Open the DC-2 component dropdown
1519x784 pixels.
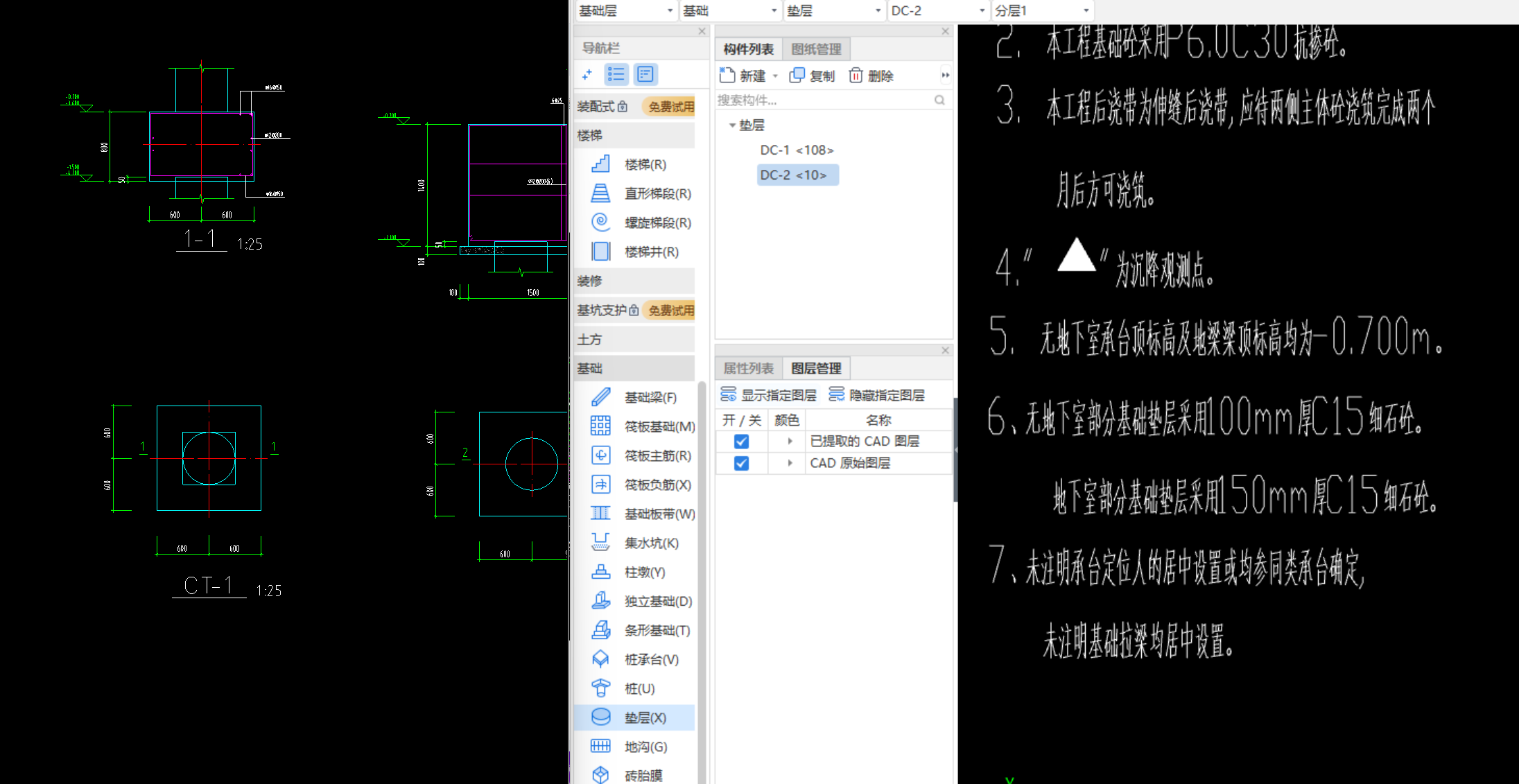(x=937, y=10)
